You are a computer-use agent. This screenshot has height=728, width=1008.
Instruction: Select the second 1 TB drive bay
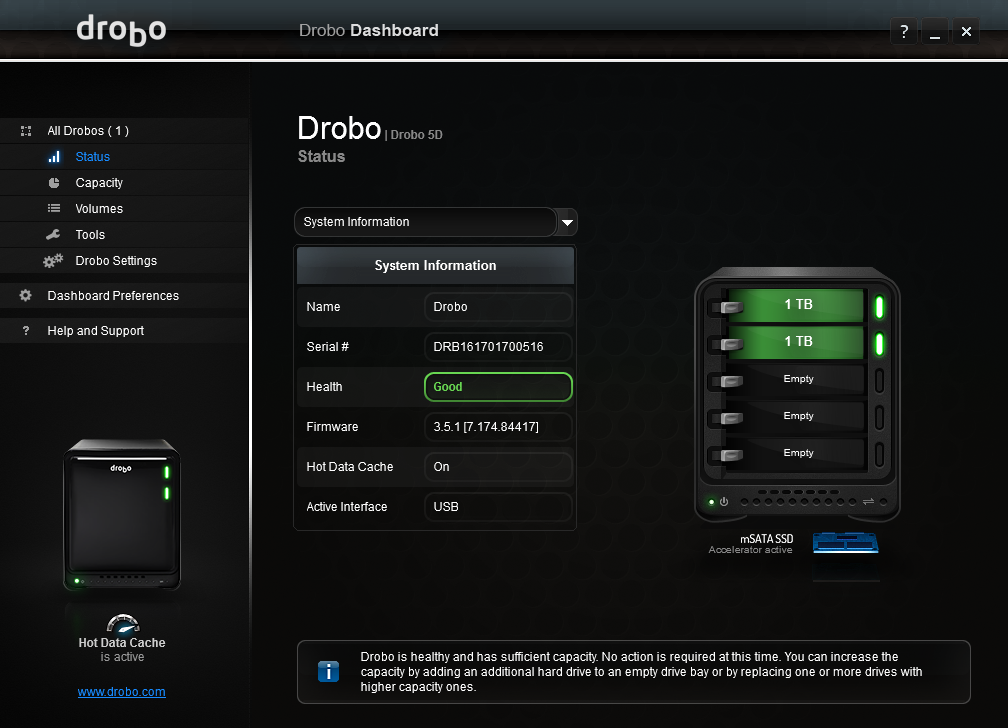pyautogui.click(x=798, y=341)
